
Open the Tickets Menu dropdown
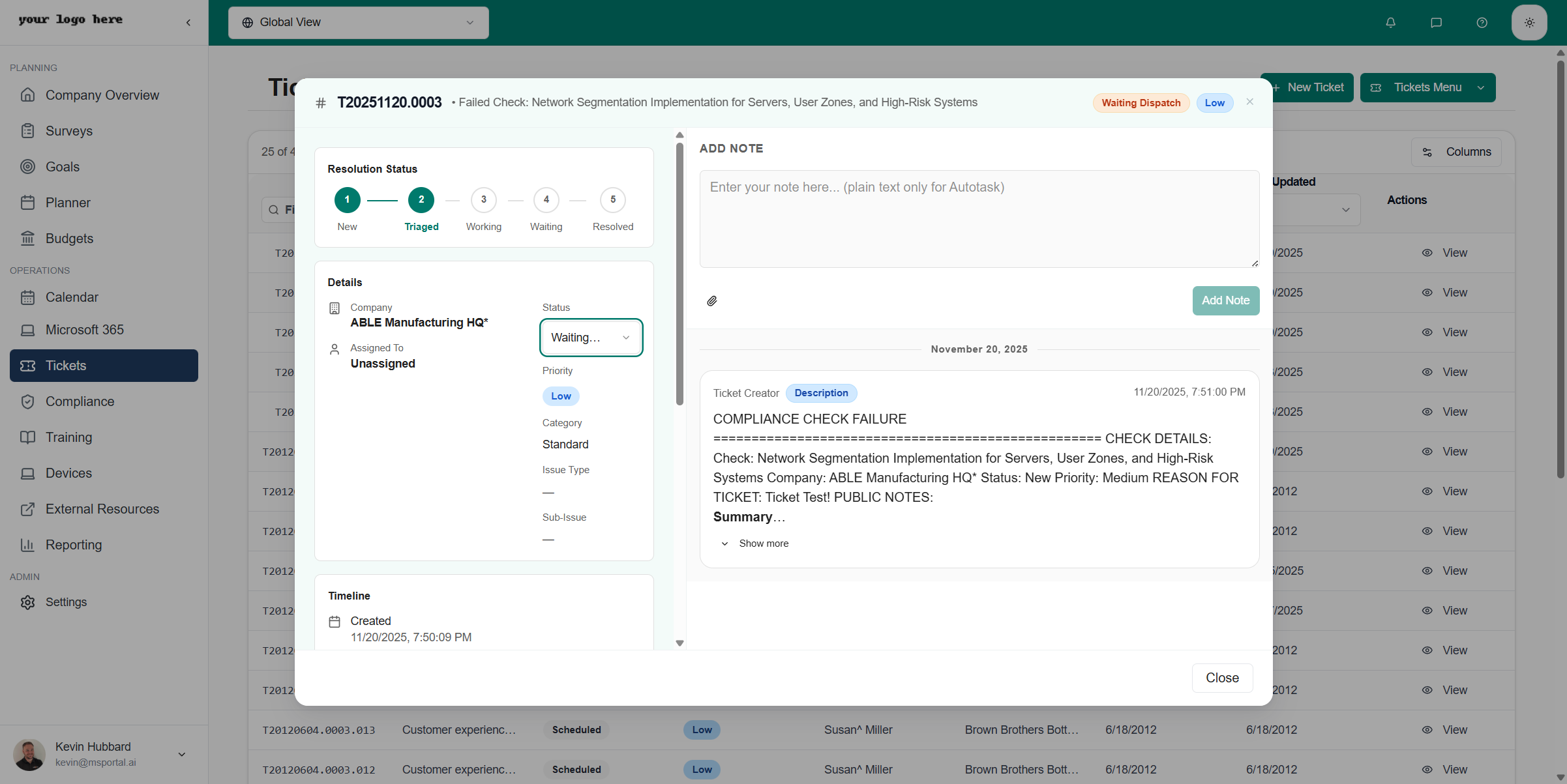tap(1427, 87)
